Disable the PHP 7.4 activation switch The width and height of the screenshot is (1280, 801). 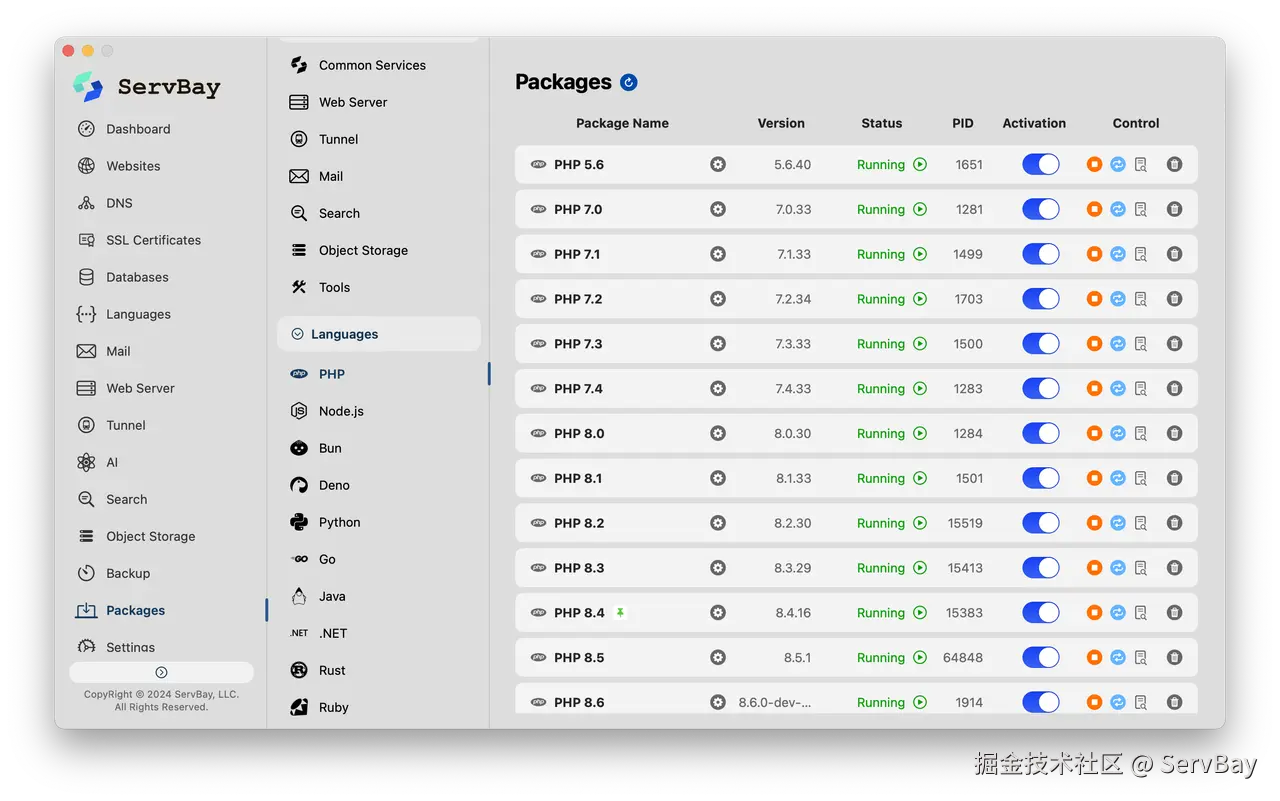tap(1040, 389)
